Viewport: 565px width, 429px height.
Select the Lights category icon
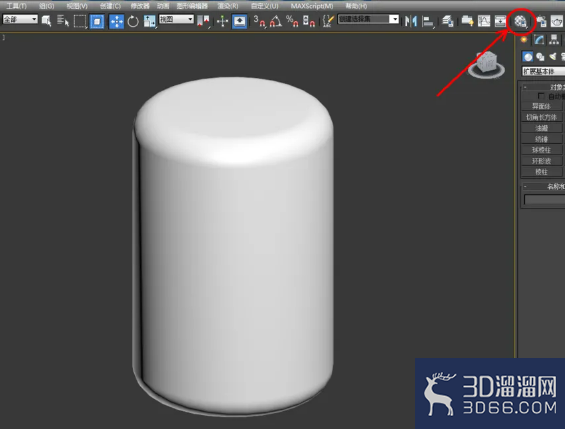coord(552,57)
